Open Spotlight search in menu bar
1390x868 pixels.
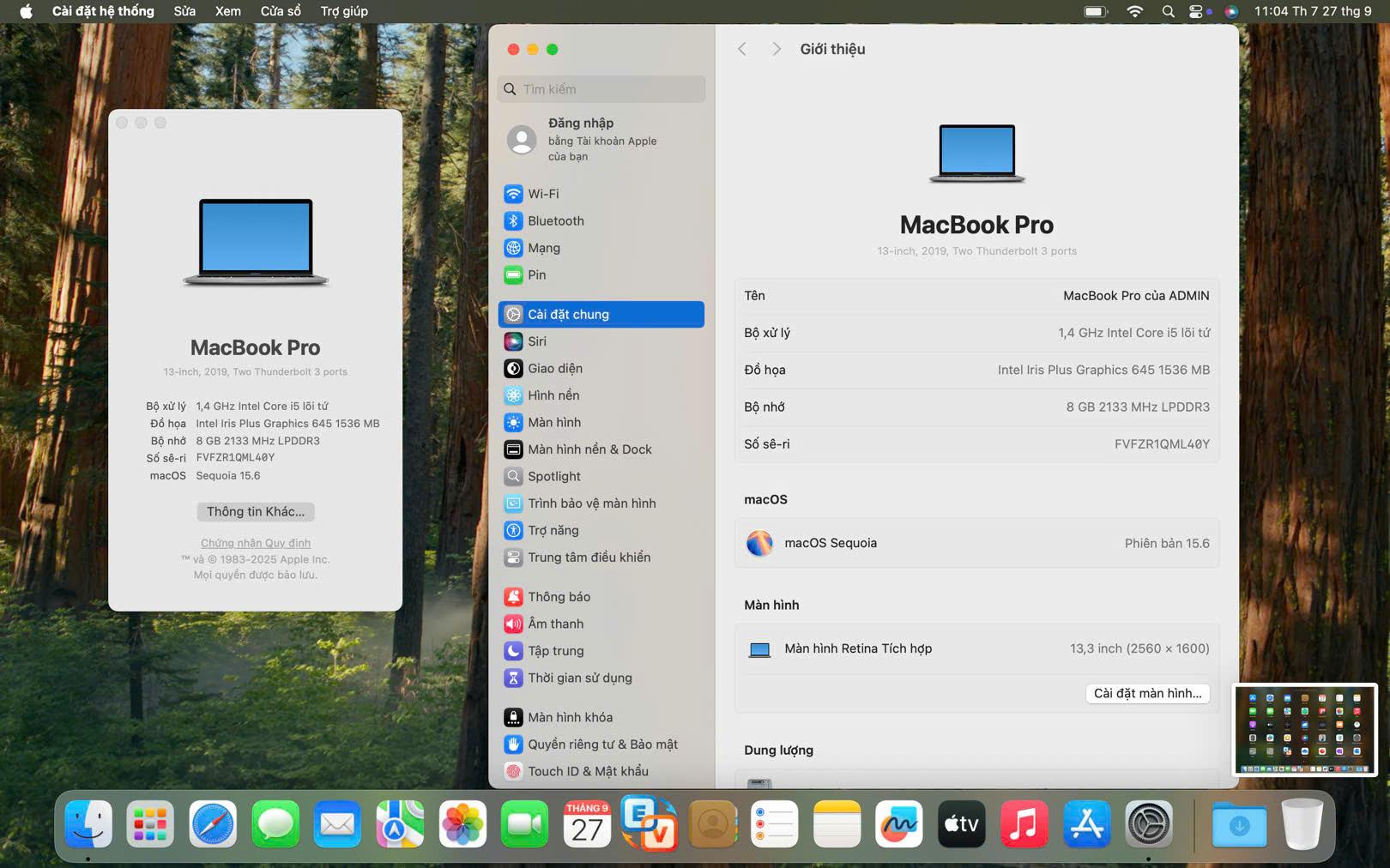pos(1168,11)
